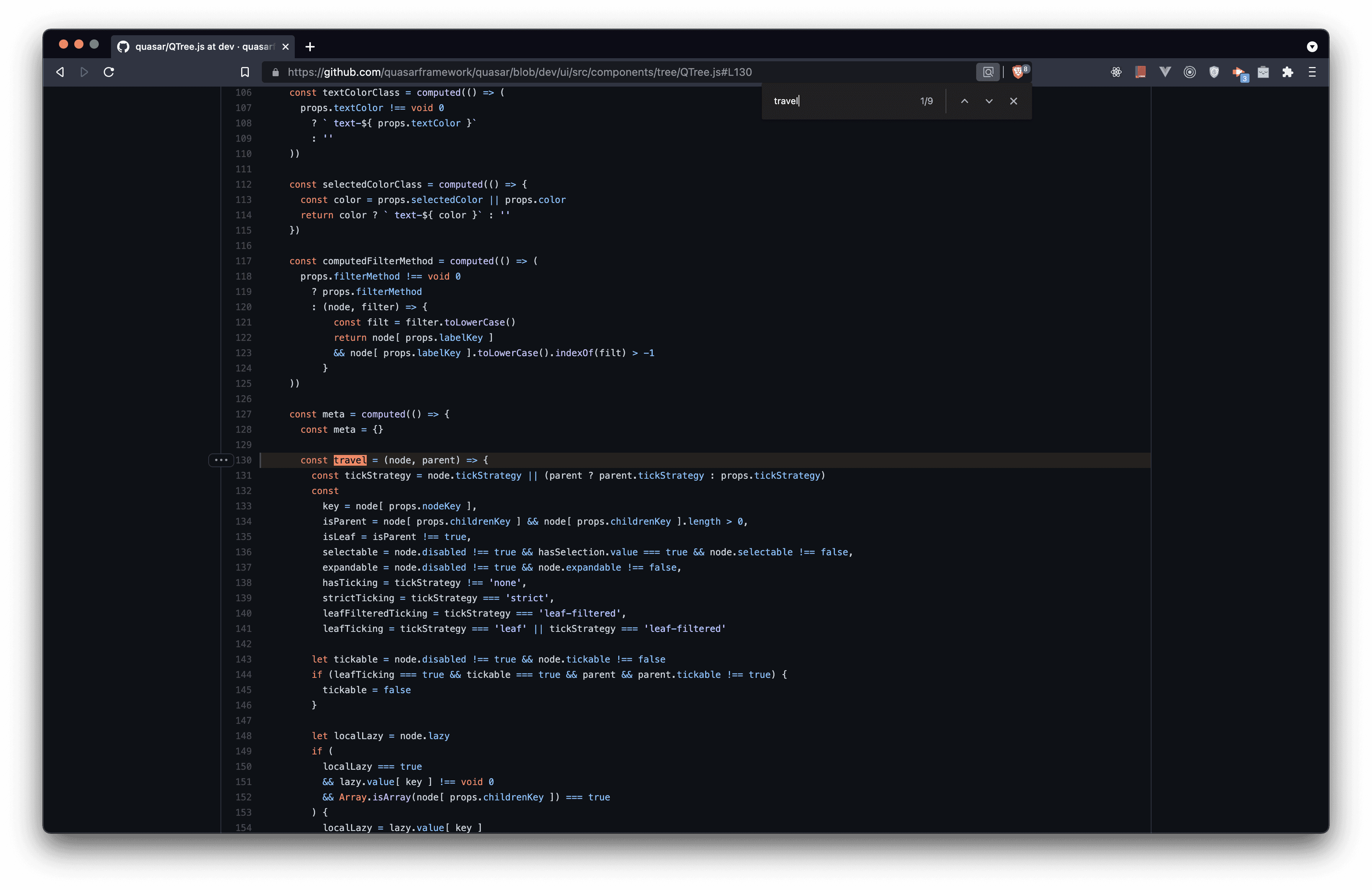Click line number 130
1372x890 pixels.
243,460
